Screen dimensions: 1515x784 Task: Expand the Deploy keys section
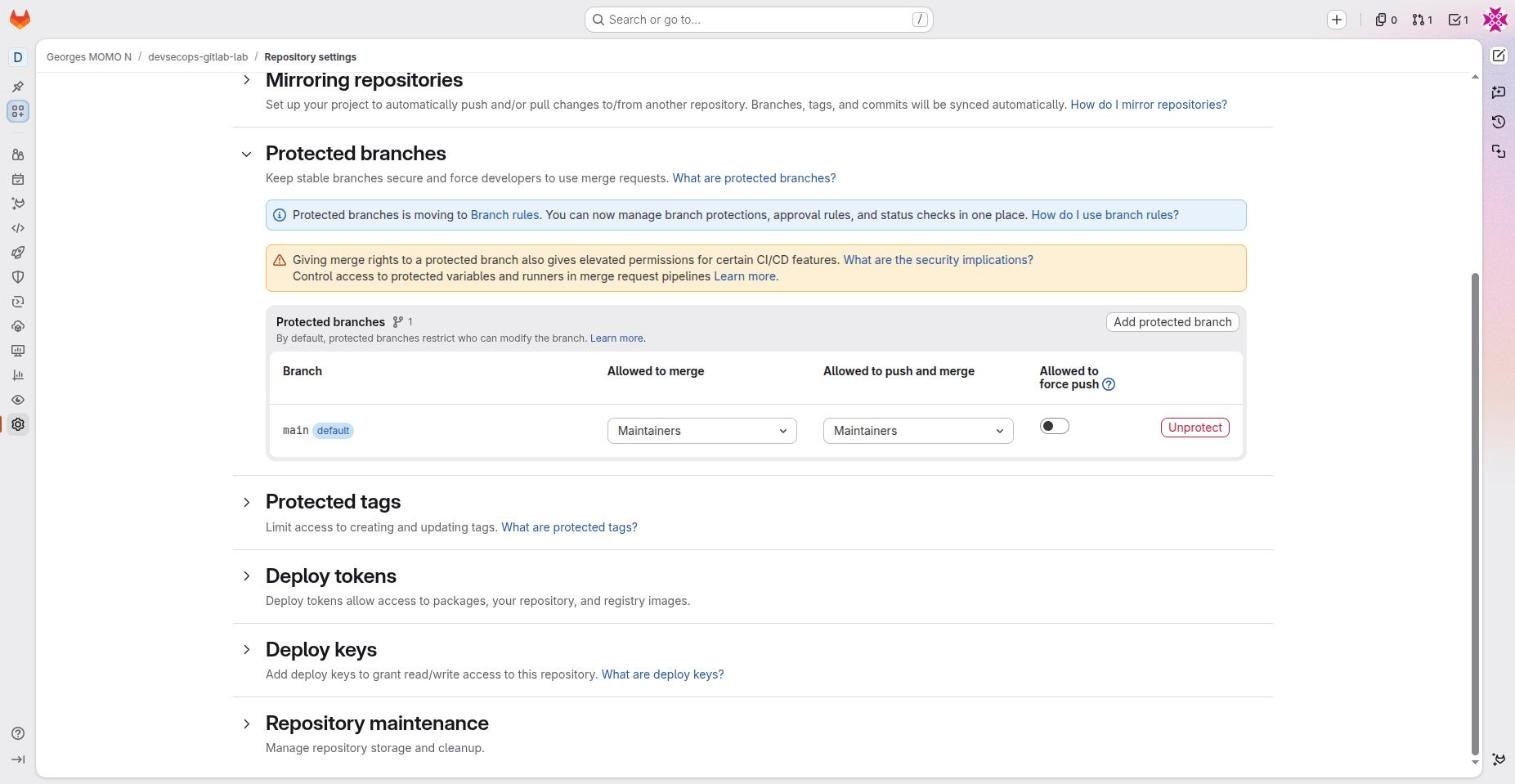click(246, 650)
